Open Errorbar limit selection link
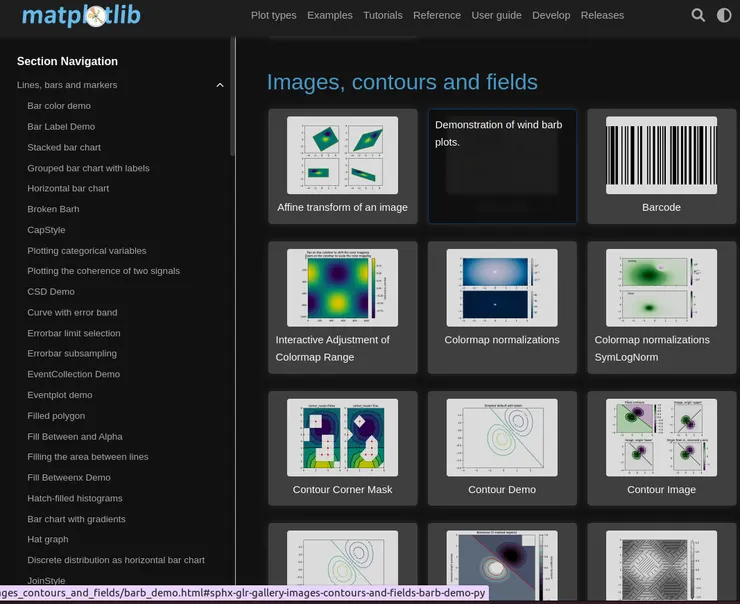This screenshot has width=740, height=604. [74, 333]
